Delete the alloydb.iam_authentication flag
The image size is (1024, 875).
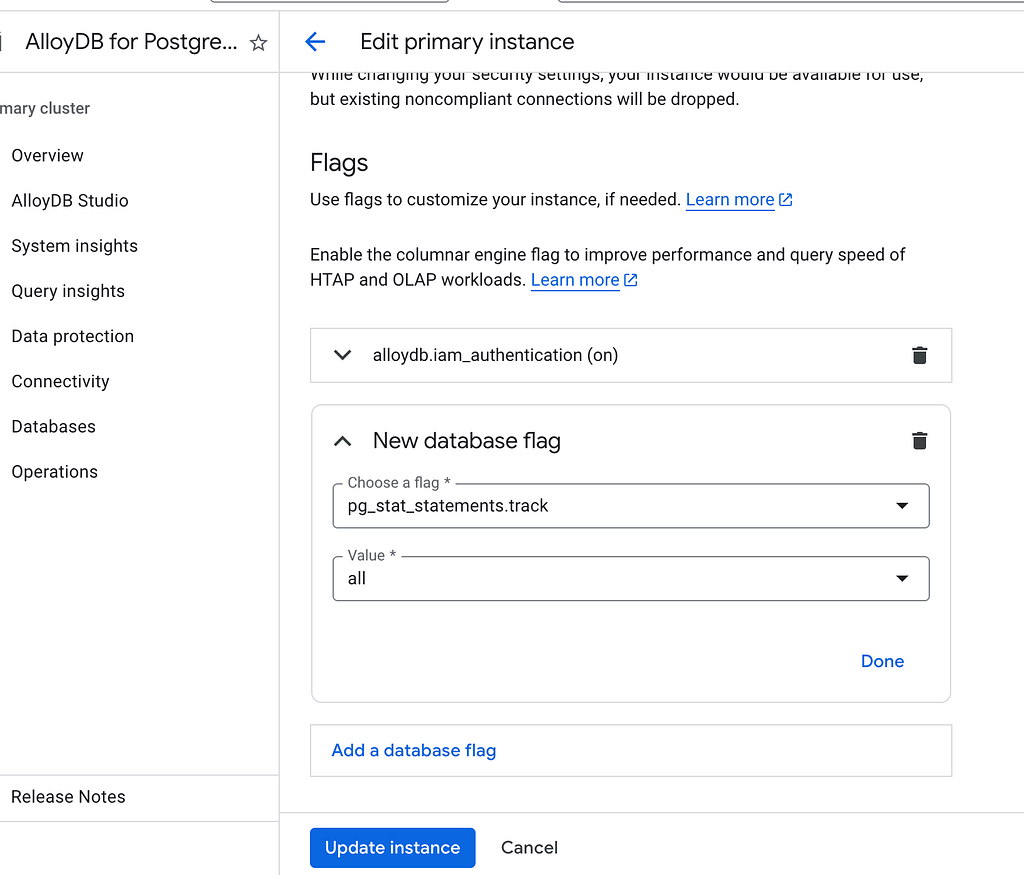pyautogui.click(x=920, y=355)
